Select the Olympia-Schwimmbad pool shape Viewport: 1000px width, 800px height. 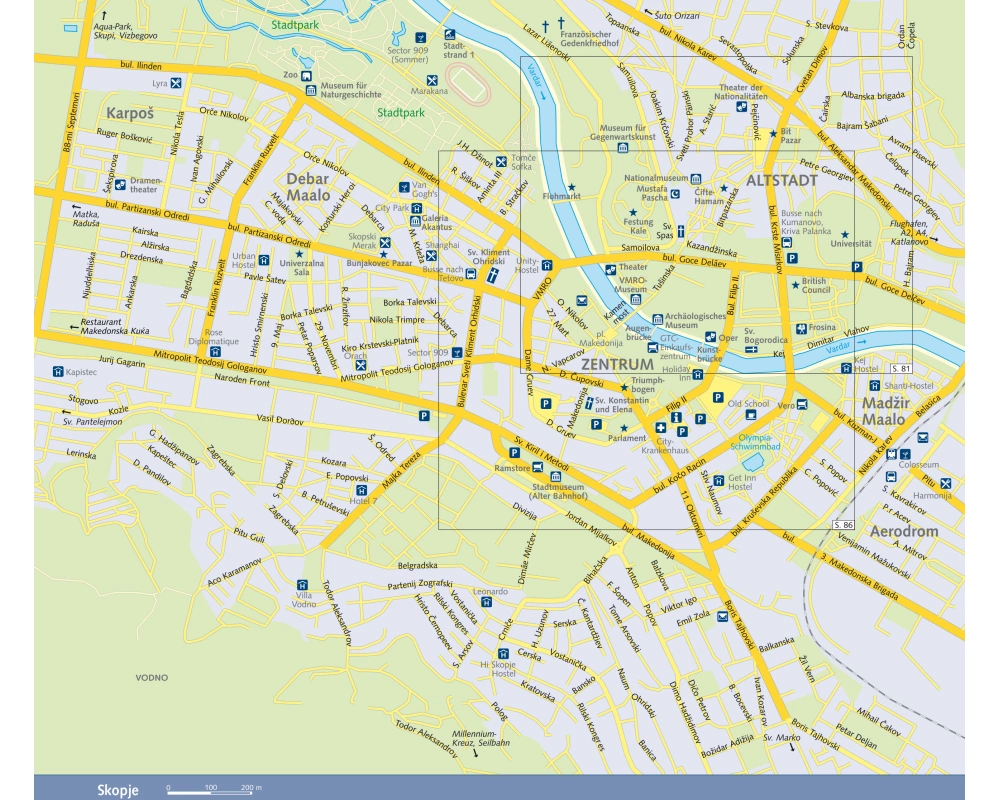[752, 461]
